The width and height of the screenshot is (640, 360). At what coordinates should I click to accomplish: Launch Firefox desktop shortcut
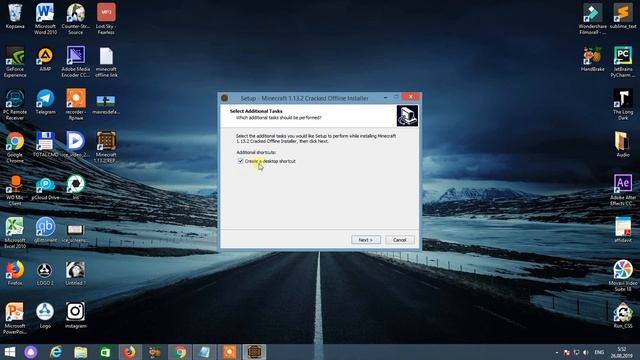coord(15,273)
